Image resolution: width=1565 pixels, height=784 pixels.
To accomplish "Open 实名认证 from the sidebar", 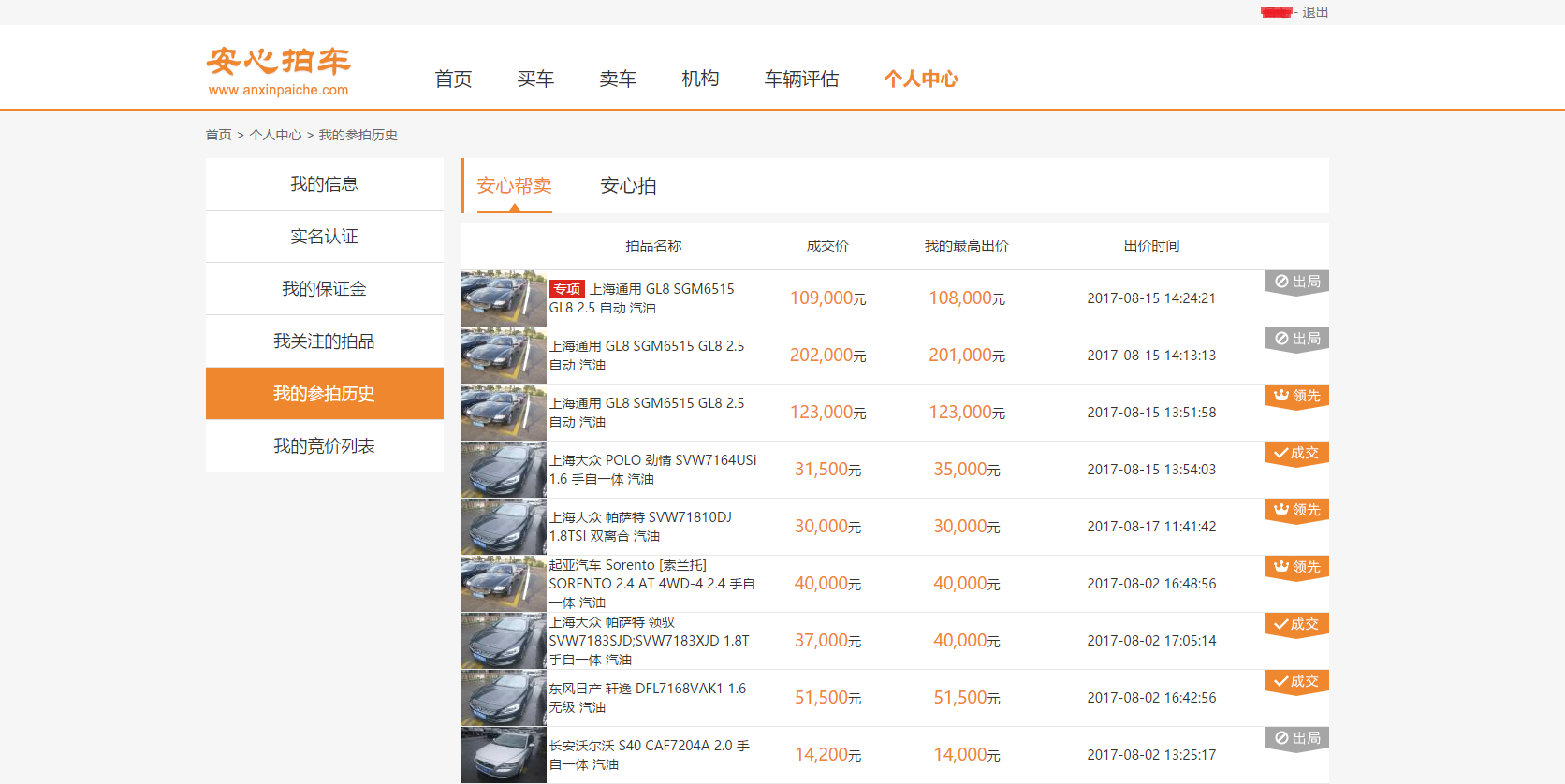I will [x=324, y=237].
